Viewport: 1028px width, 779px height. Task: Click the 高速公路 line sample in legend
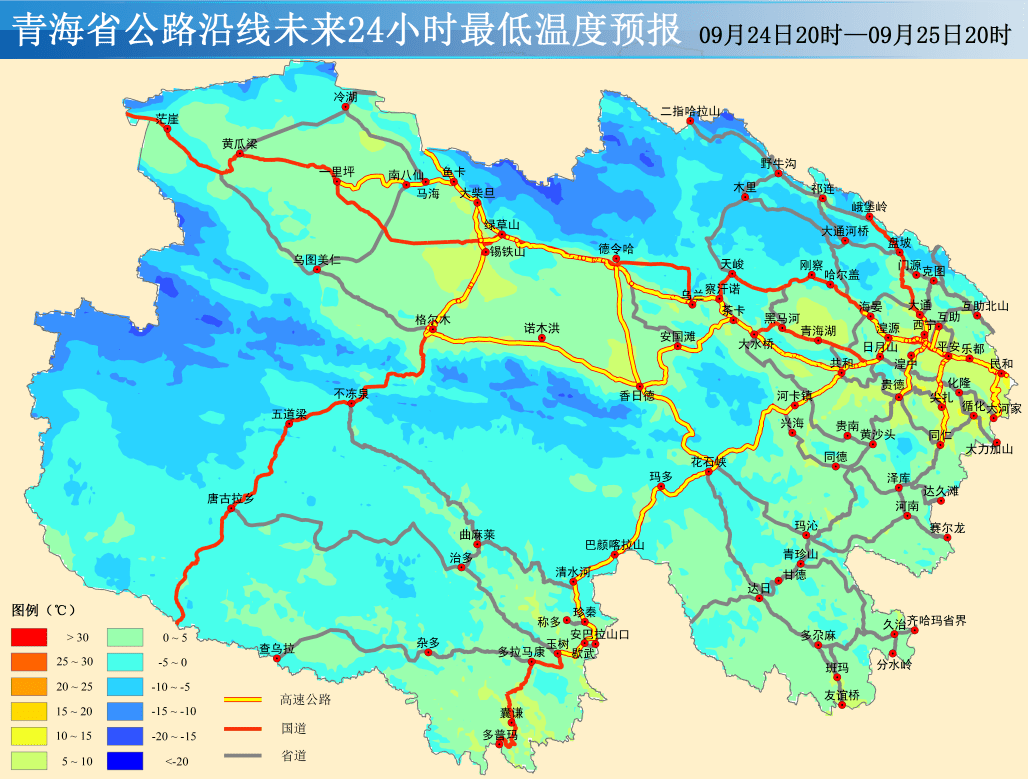click(243, 700)
